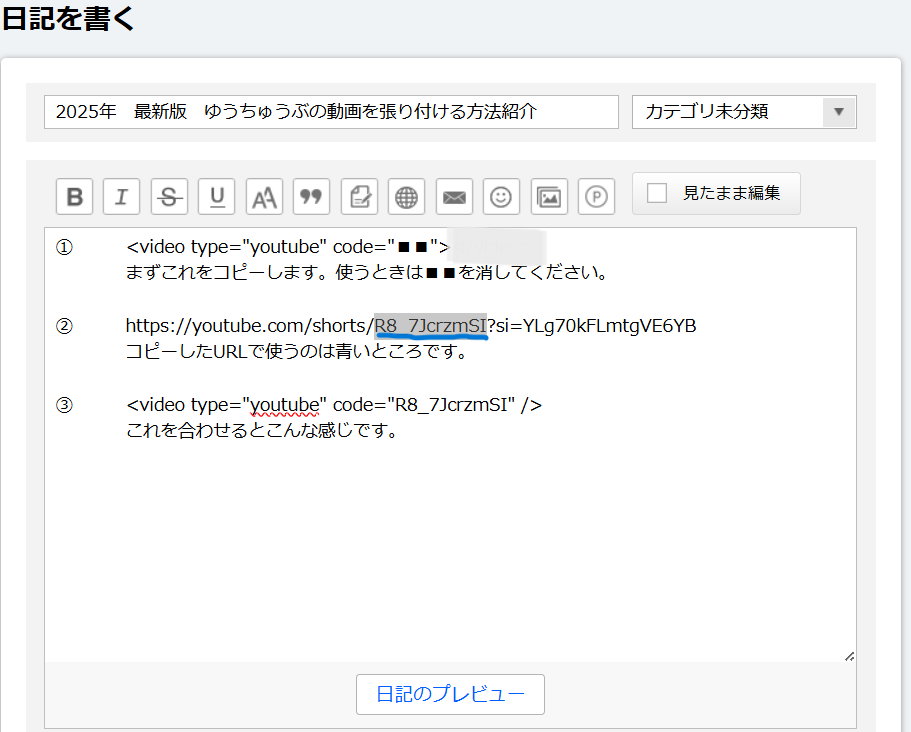
Task: Click the text コピーしたURLで使うのは青いところです
Action: click(296, 351)
